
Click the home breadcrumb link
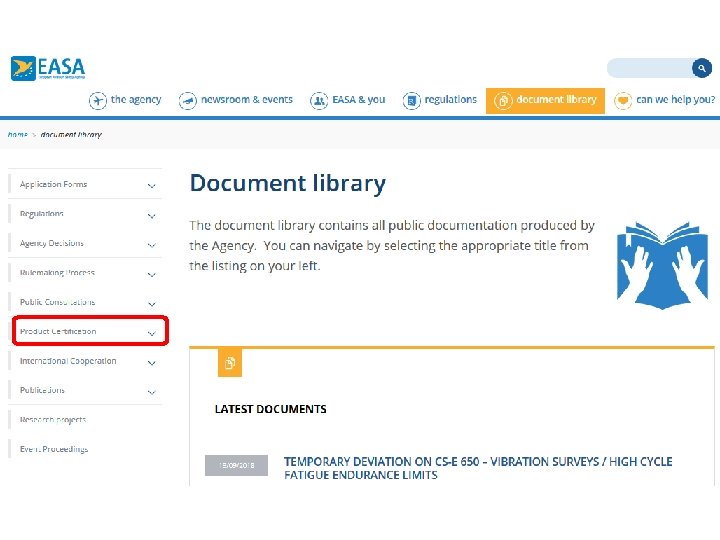point(17,135)
